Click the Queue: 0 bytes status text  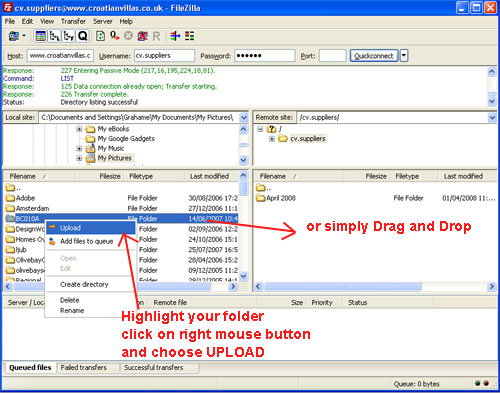point(416,384)
